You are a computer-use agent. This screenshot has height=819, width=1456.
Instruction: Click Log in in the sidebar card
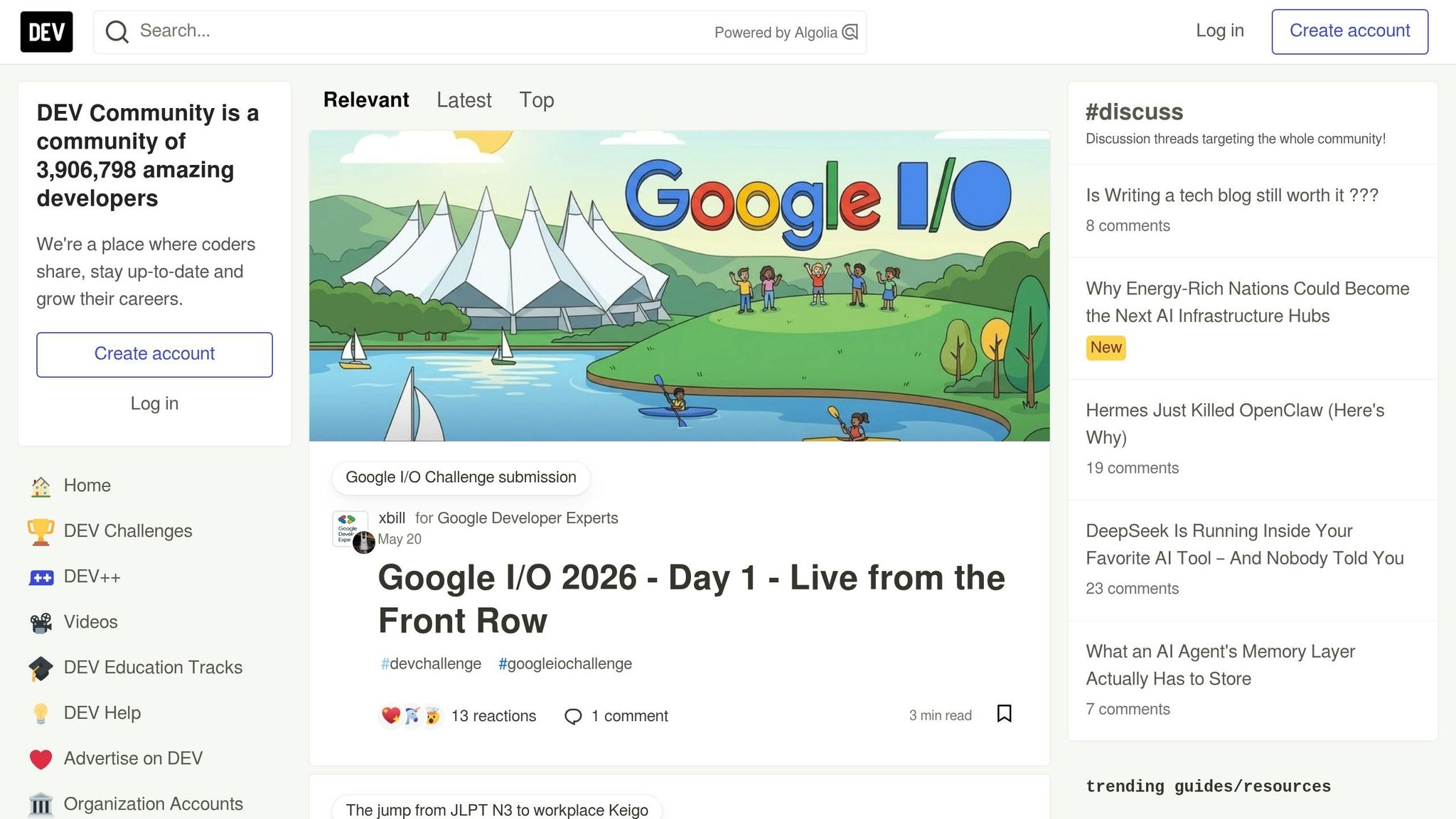coord(154,404)
